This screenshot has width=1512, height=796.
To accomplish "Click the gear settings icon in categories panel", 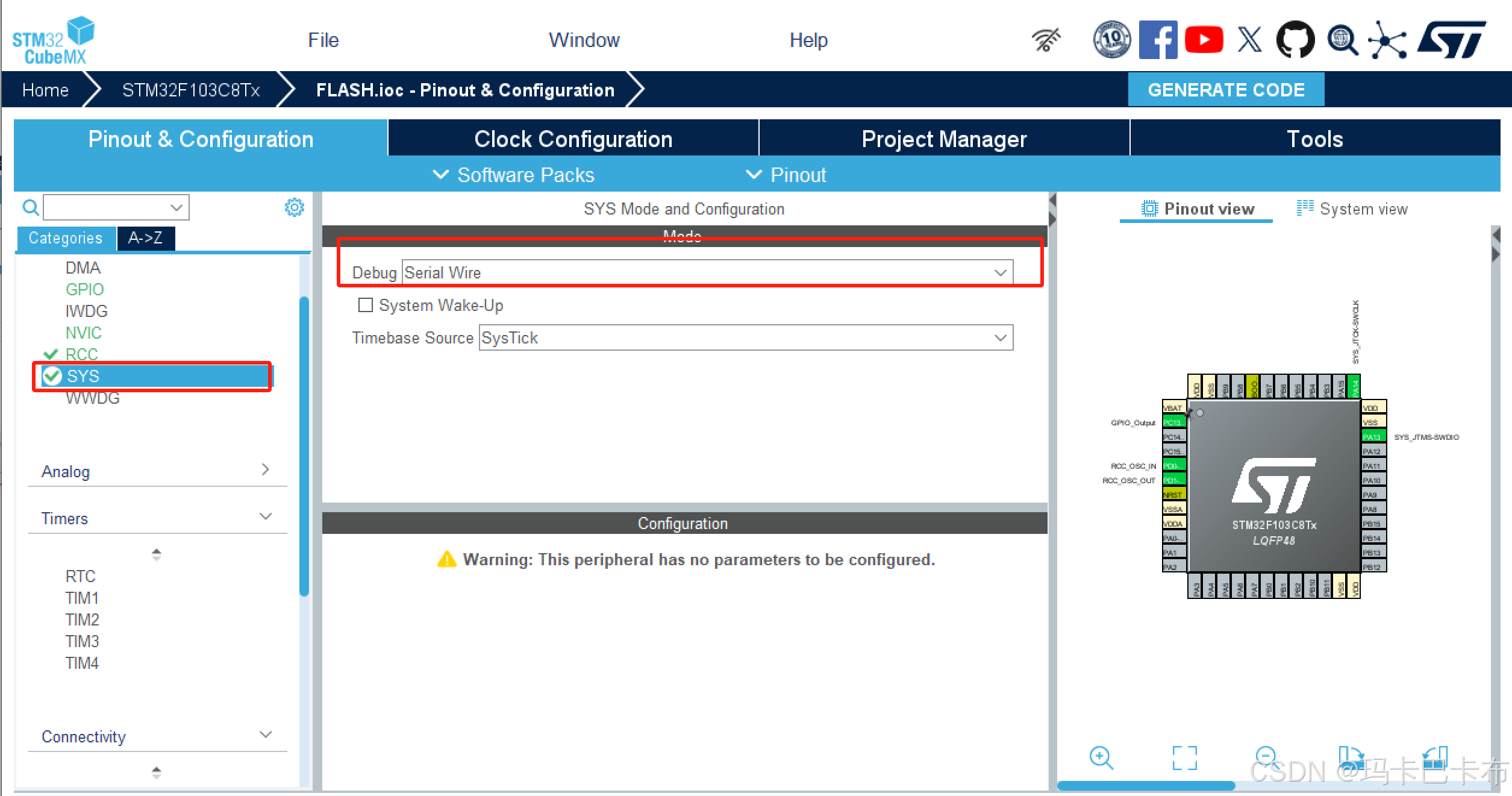I will click(294, 208).
